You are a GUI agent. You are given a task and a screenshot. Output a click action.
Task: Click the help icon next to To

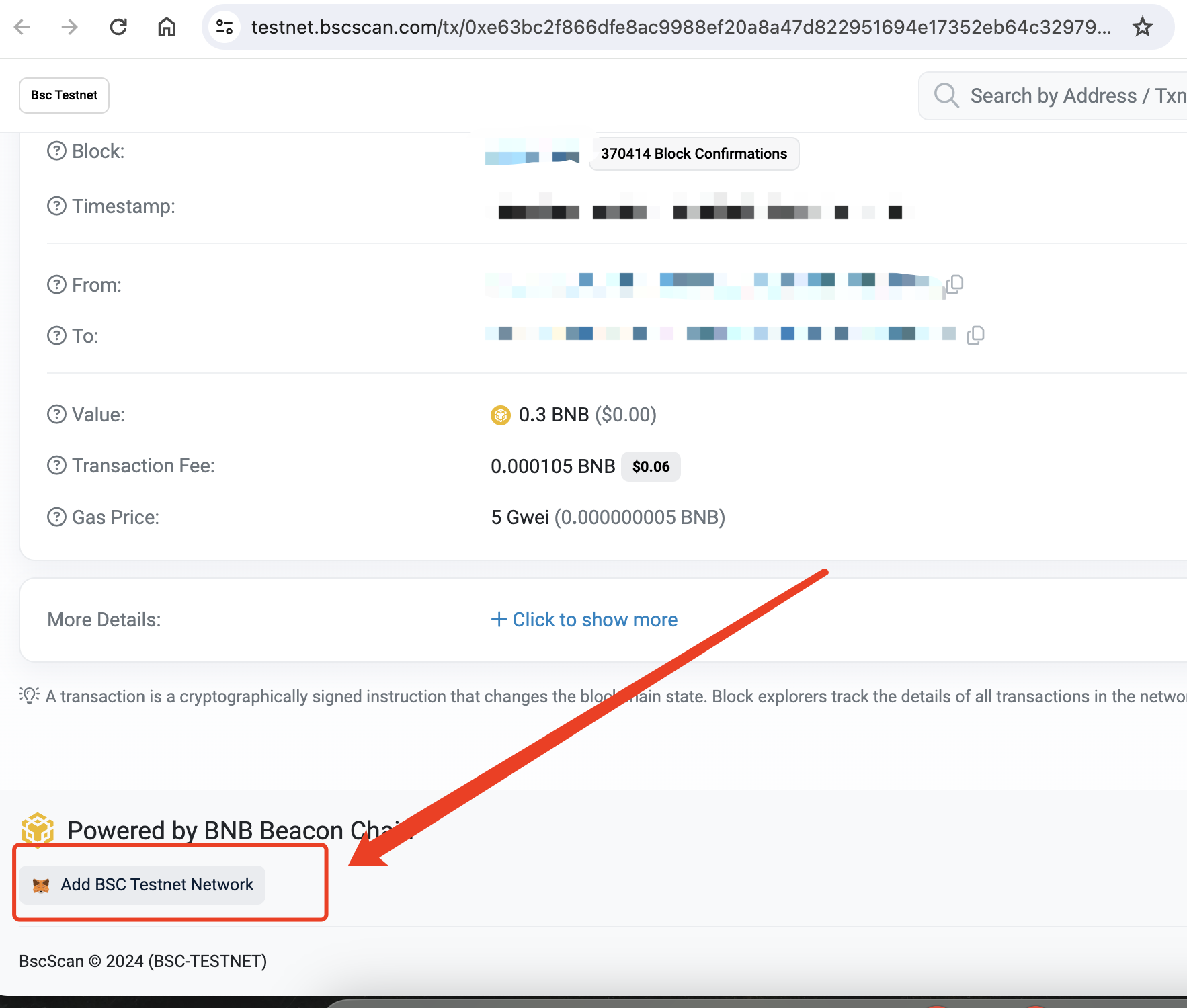coord(56,335)
